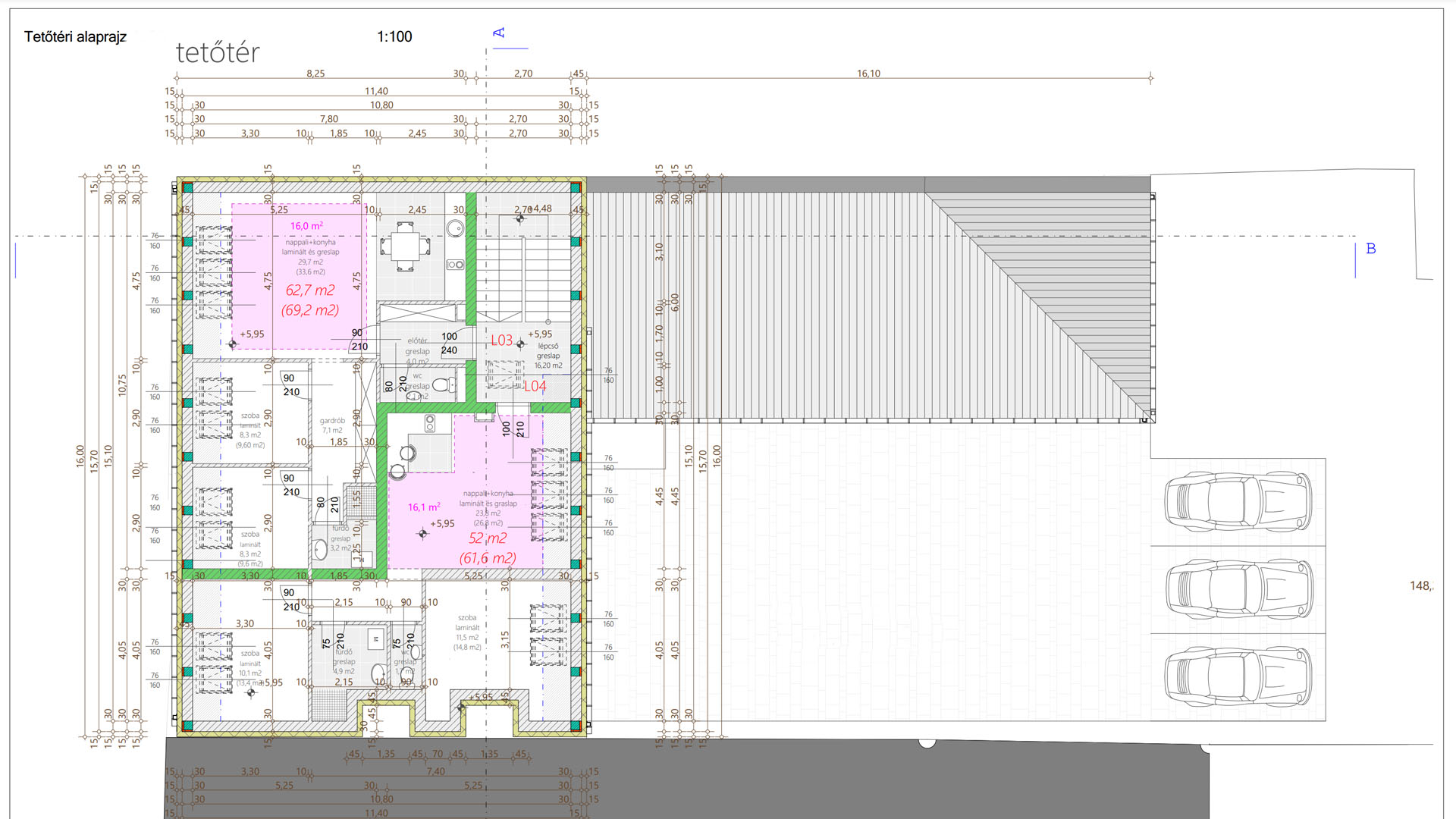1456x819 pixels.
Task: Select the '29,7 m2' living room area text
Action: tap(310, 262)
